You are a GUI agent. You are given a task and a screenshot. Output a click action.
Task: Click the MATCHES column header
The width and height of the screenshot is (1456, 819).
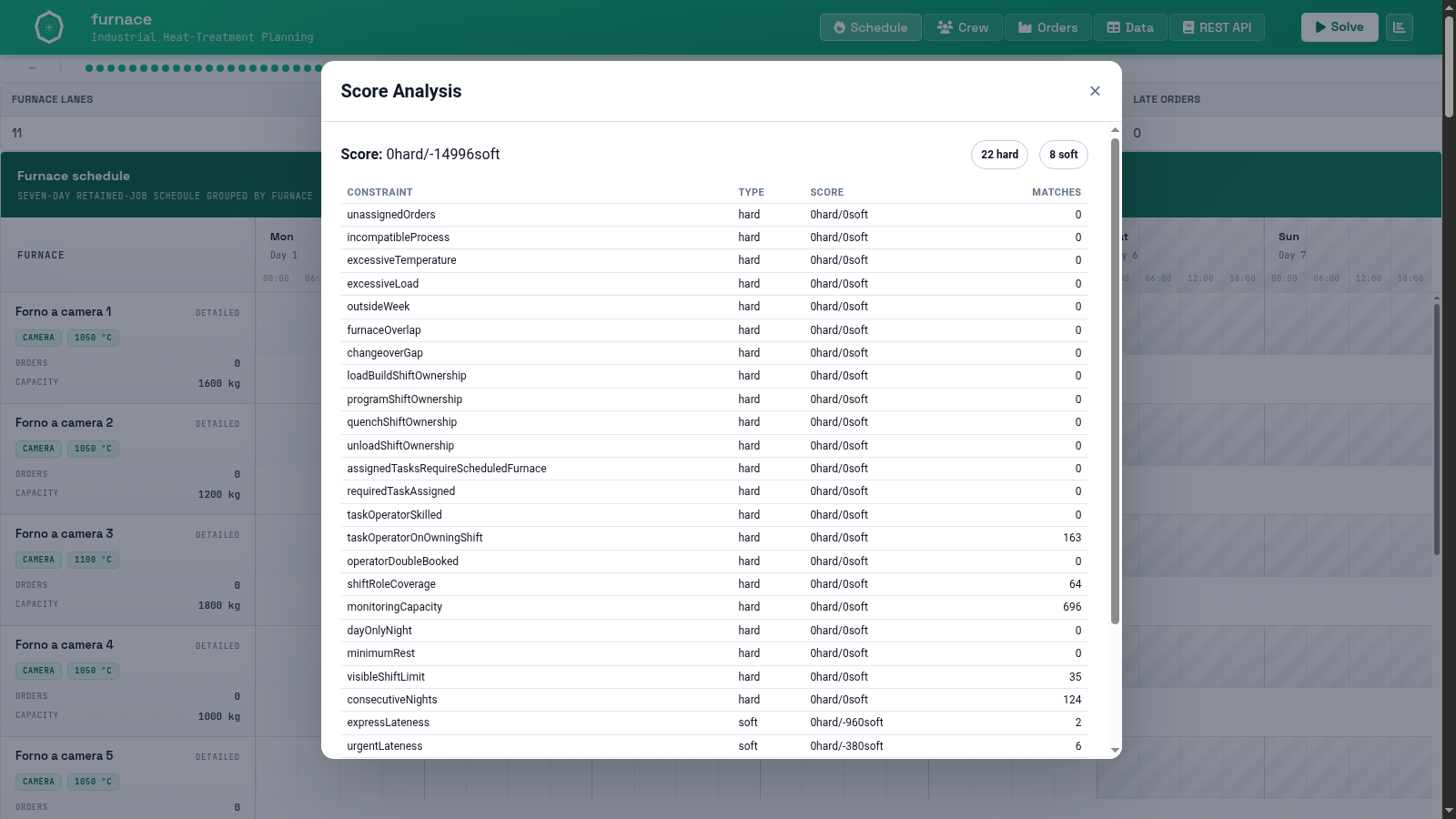(1056, 192)
